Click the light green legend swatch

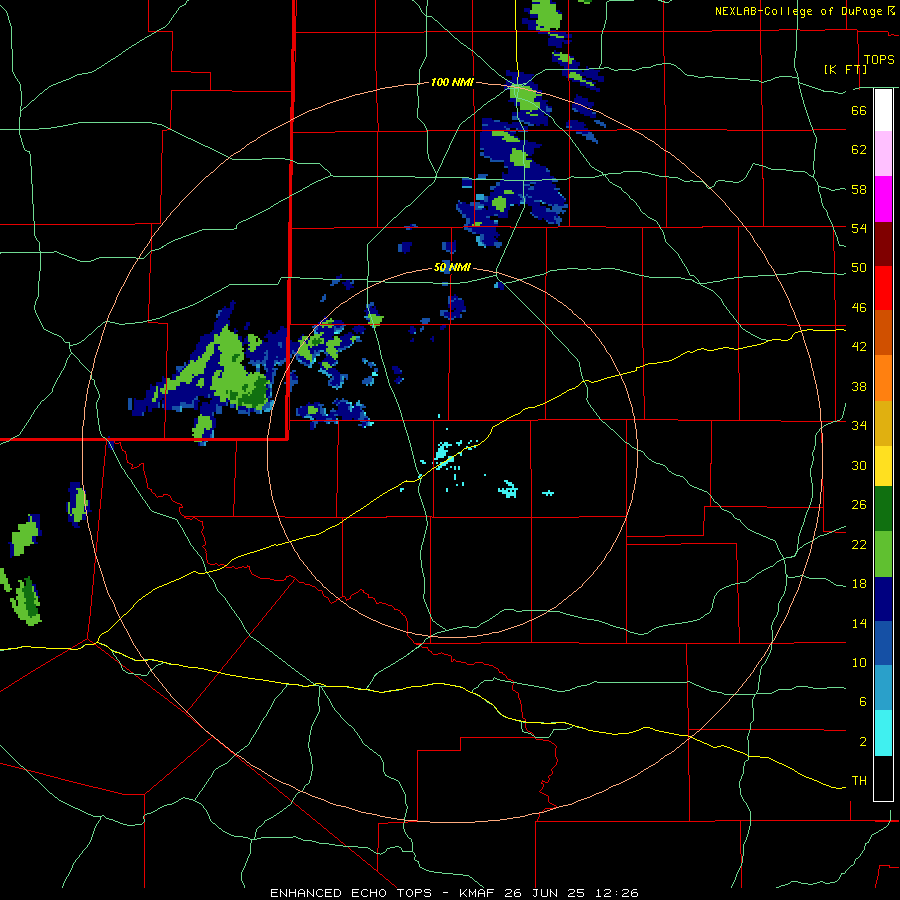[883, 554]
